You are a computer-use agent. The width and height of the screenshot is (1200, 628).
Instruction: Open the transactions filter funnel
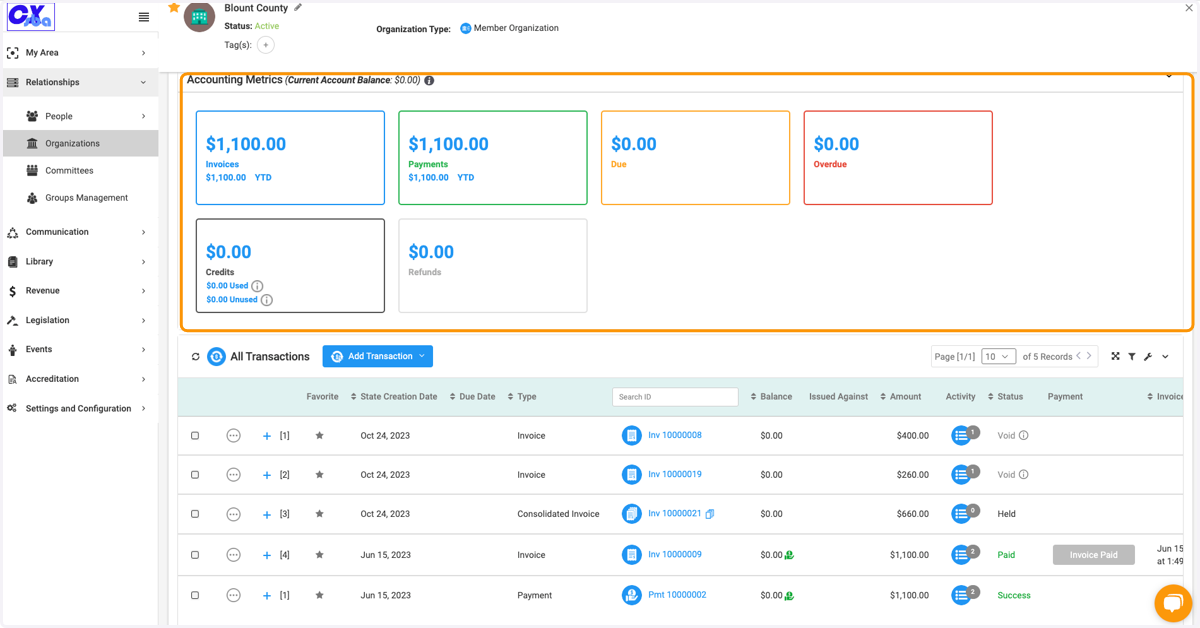(1132, 356)
